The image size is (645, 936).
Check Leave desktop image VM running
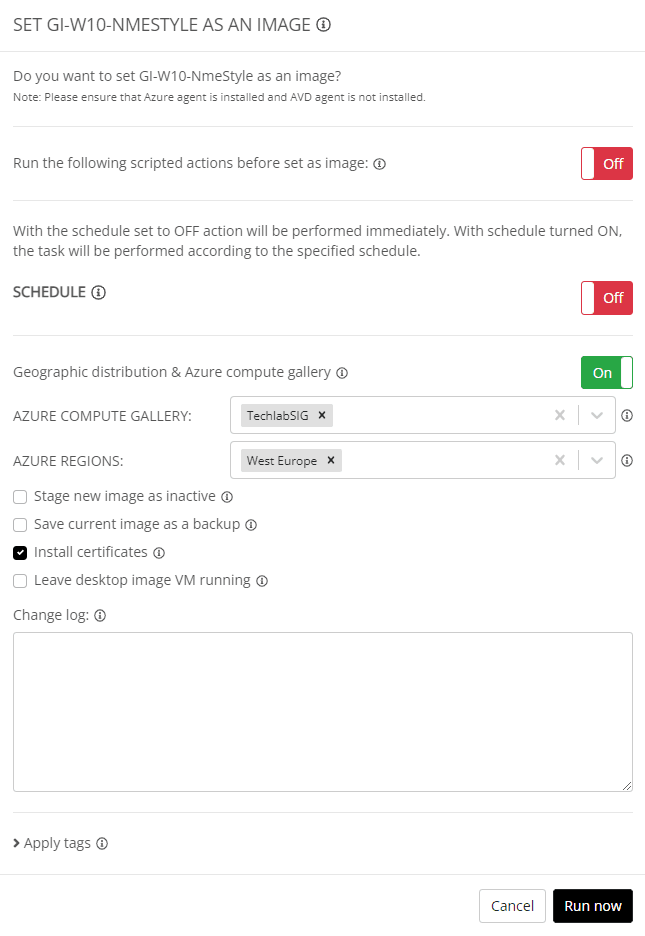pos(20,580)
